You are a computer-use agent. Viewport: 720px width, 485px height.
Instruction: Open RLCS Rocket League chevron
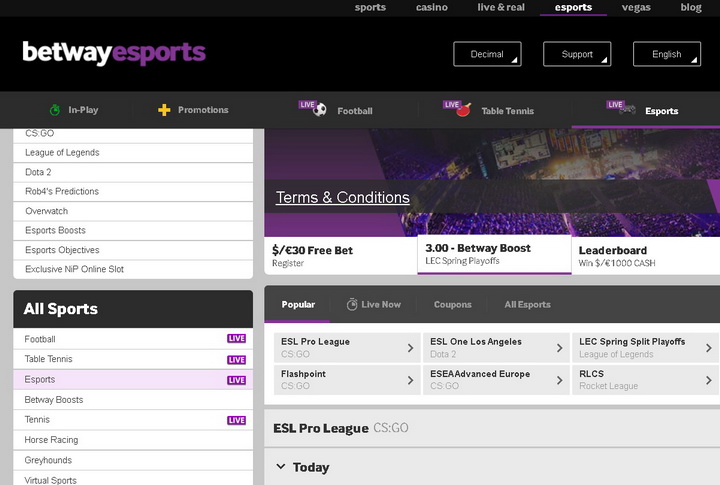tap(709, 380)
